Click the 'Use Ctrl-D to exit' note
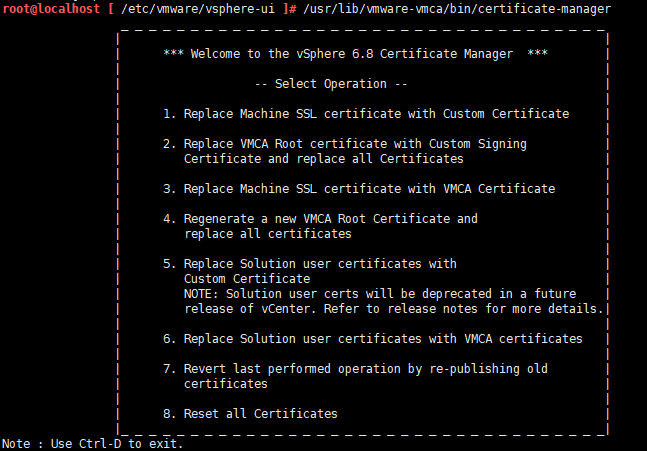Screen dimensions: 647x451 94,443
